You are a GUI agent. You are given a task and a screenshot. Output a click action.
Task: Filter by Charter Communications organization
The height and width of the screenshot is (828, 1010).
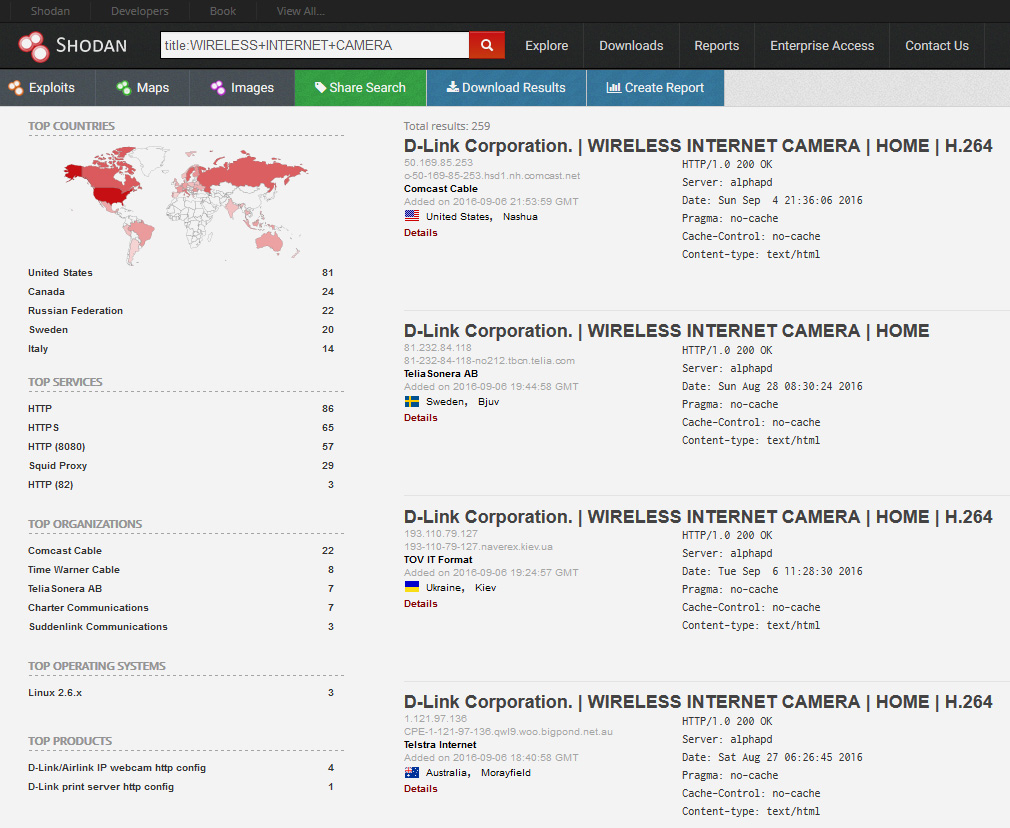(88, 608)
